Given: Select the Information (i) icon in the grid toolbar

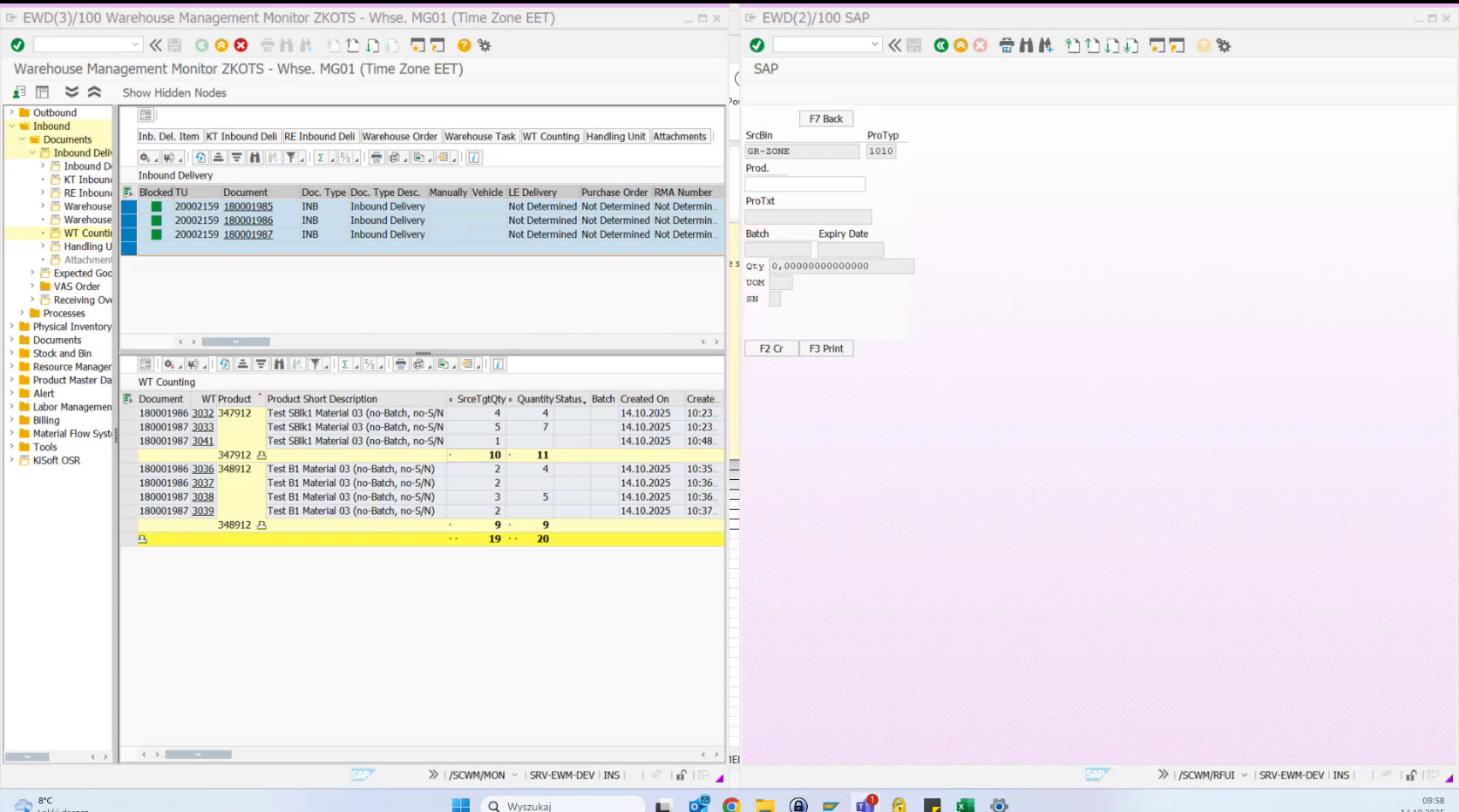Looking at the screenshot, I should pyautogui.click(x=473, y=158).
